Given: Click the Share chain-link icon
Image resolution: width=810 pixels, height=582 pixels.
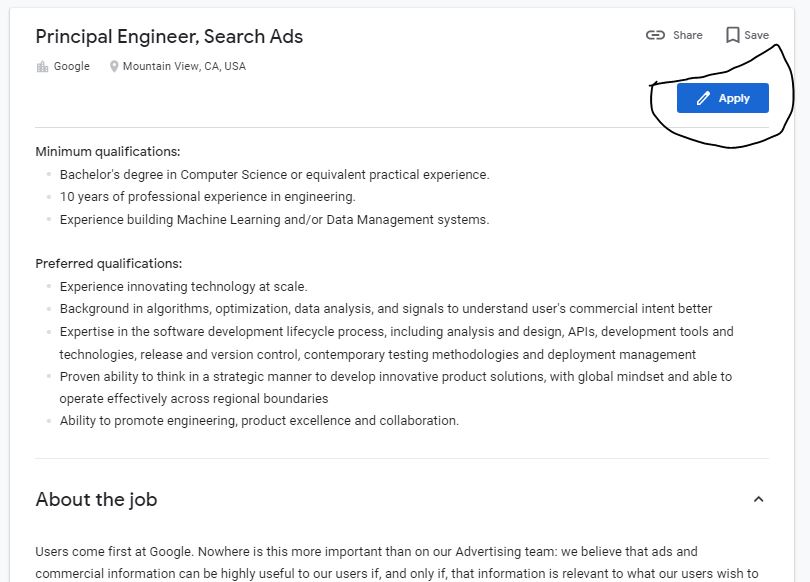Looking at the screenshot, I should (x=655, y=35).
